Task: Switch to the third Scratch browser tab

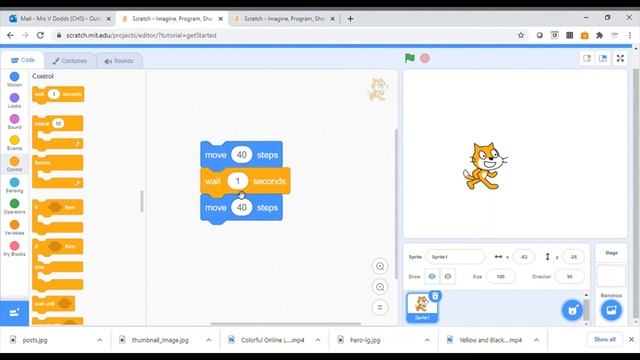Action: coord(284,19)
